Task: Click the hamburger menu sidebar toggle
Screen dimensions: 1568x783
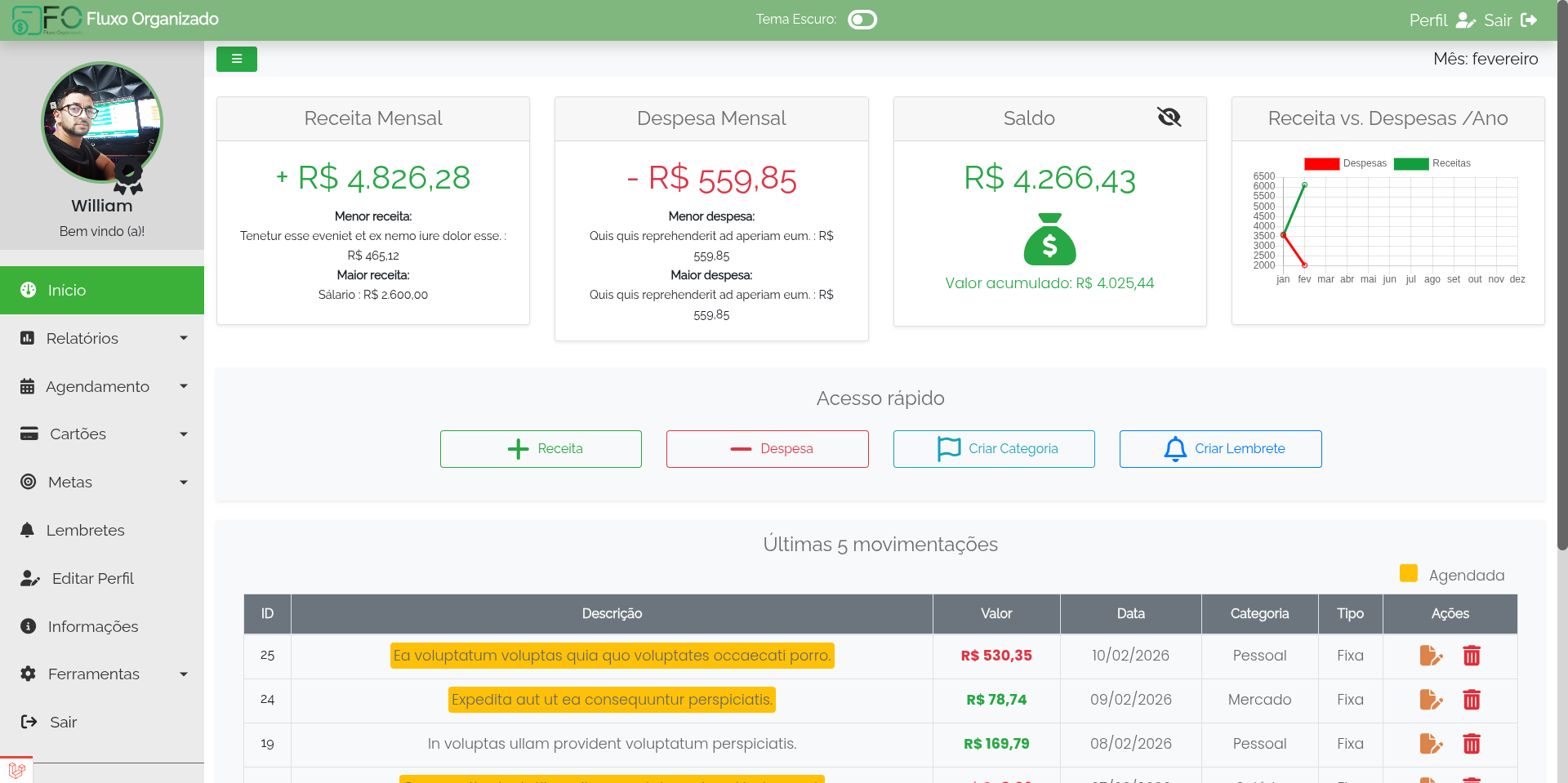Action: (x=236, y=59)
